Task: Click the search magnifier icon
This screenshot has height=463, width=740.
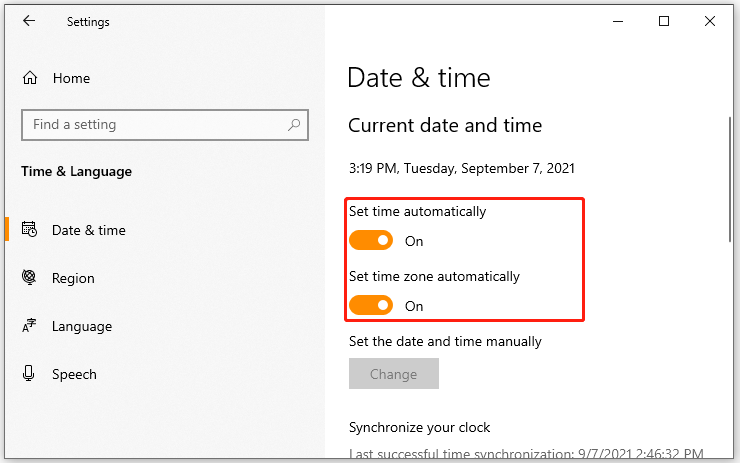Action: (x=294, y=125)
